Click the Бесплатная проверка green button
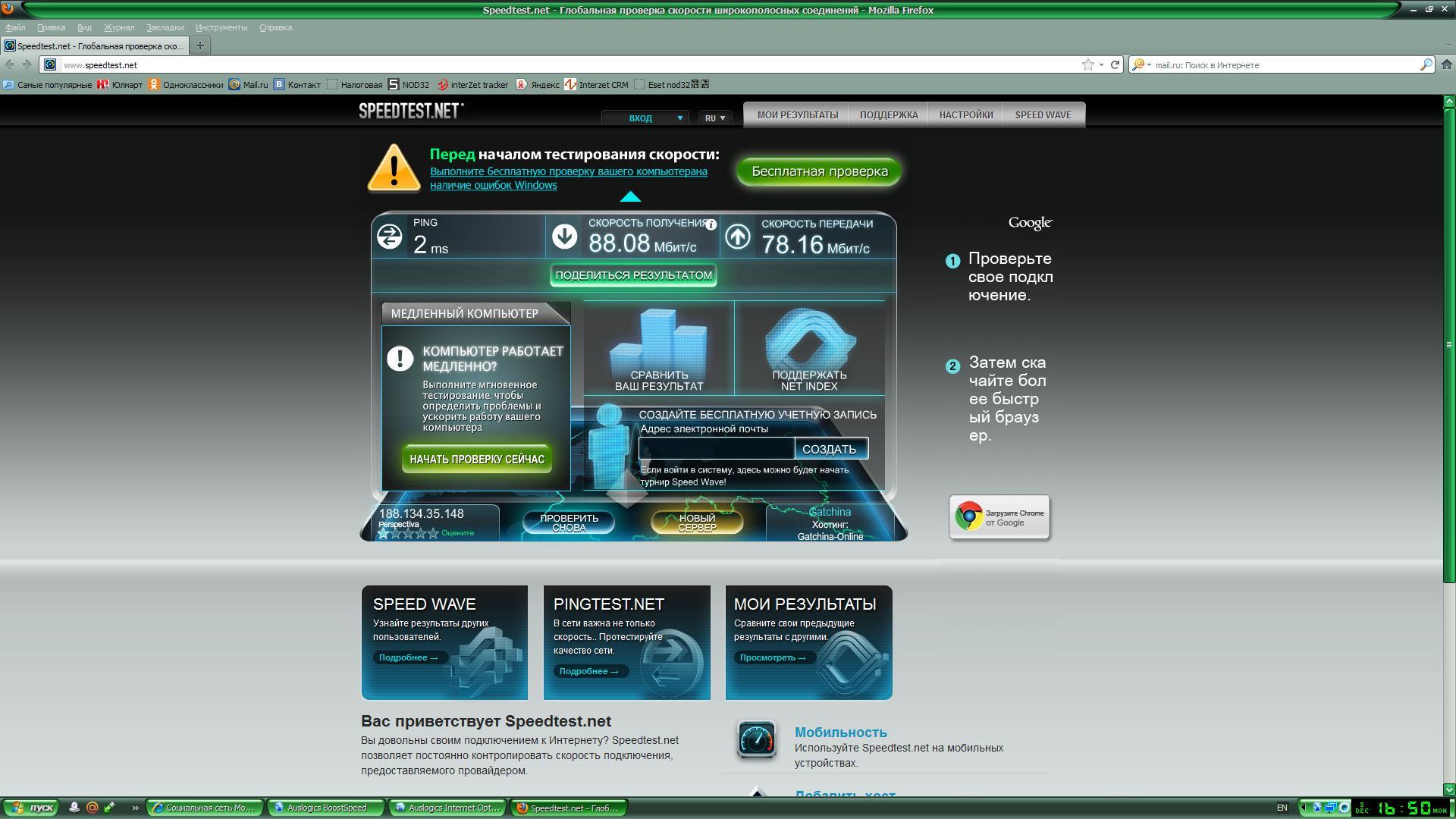 tap(819, 171)
